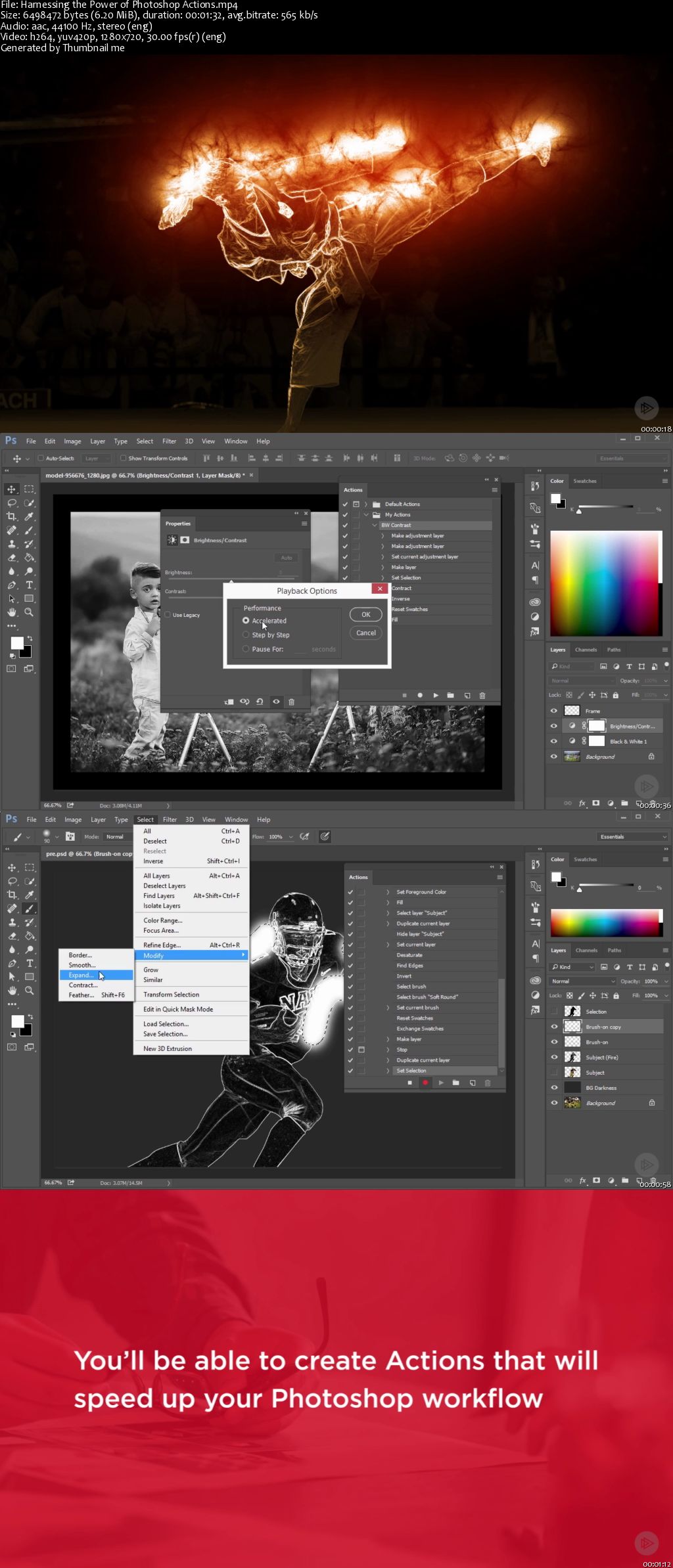Click the Reset to defaults icon in Properties panel

pyautogui.click(x=260, y=702)
